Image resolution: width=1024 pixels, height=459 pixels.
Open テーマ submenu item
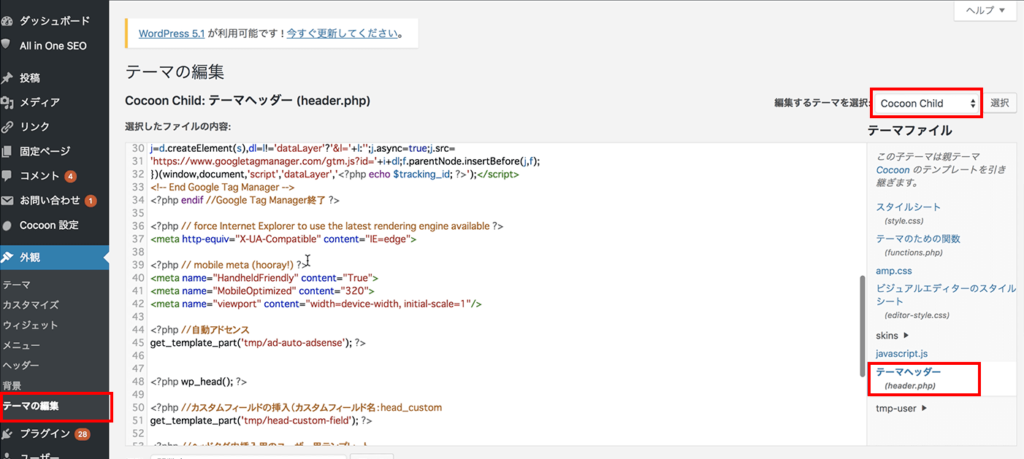[x=16, y=285]
